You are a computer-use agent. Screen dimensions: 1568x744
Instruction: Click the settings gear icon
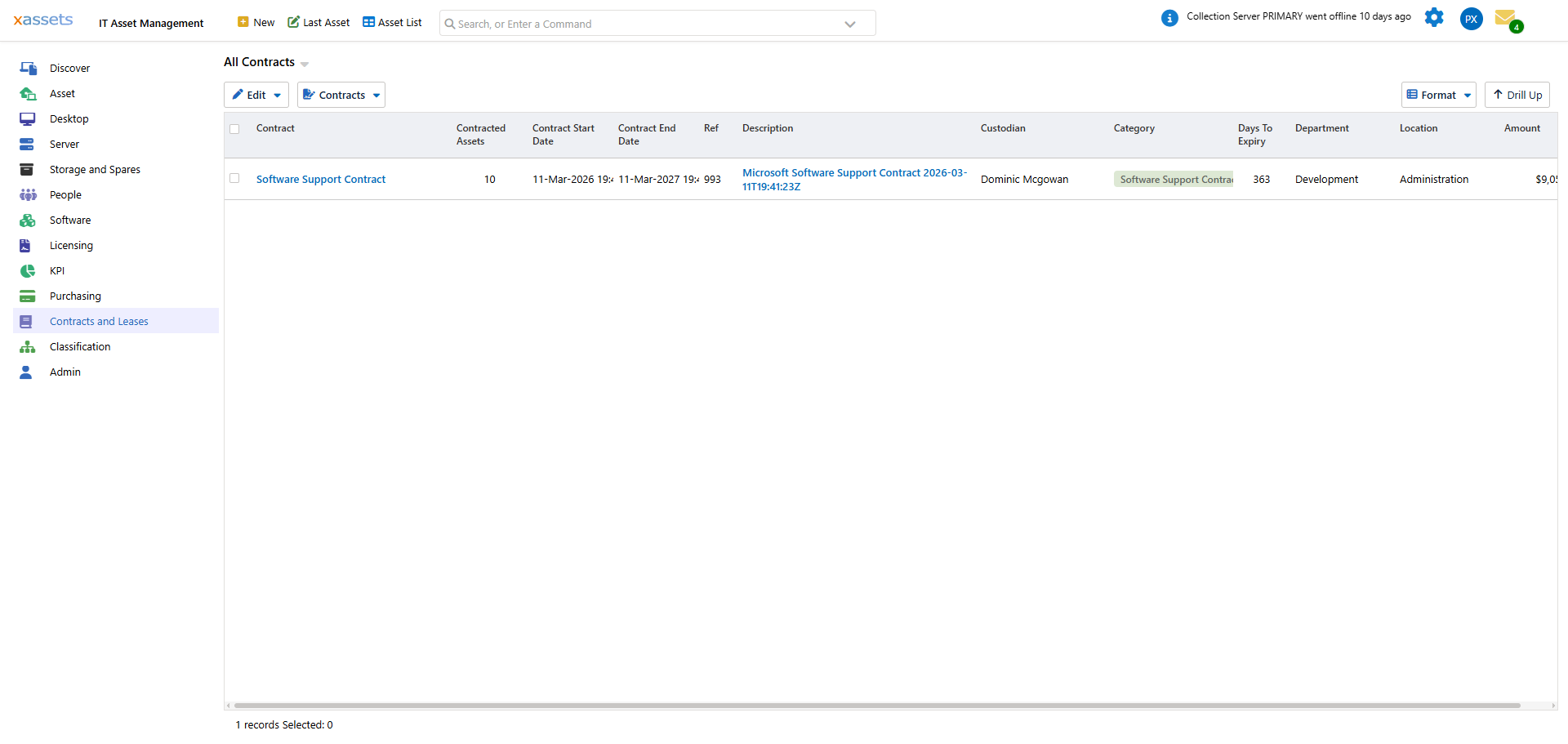[1434, 18]
